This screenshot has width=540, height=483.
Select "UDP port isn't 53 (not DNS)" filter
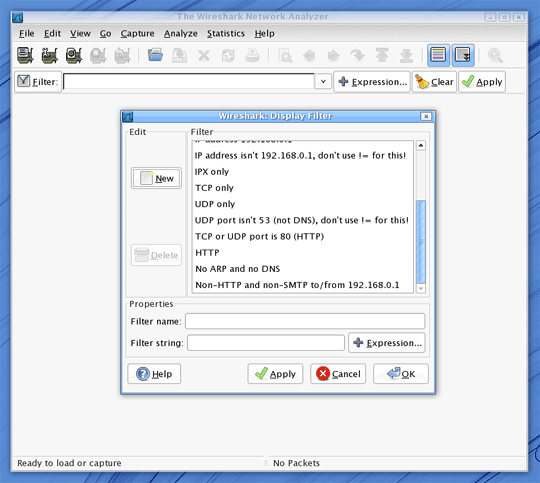302,220
